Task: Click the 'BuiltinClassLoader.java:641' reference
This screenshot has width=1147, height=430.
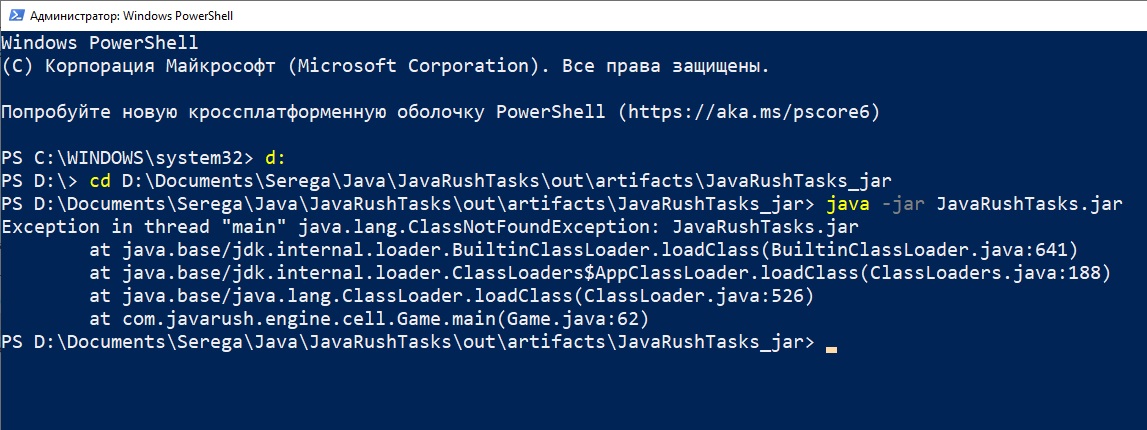Action: tap(927, 250)
